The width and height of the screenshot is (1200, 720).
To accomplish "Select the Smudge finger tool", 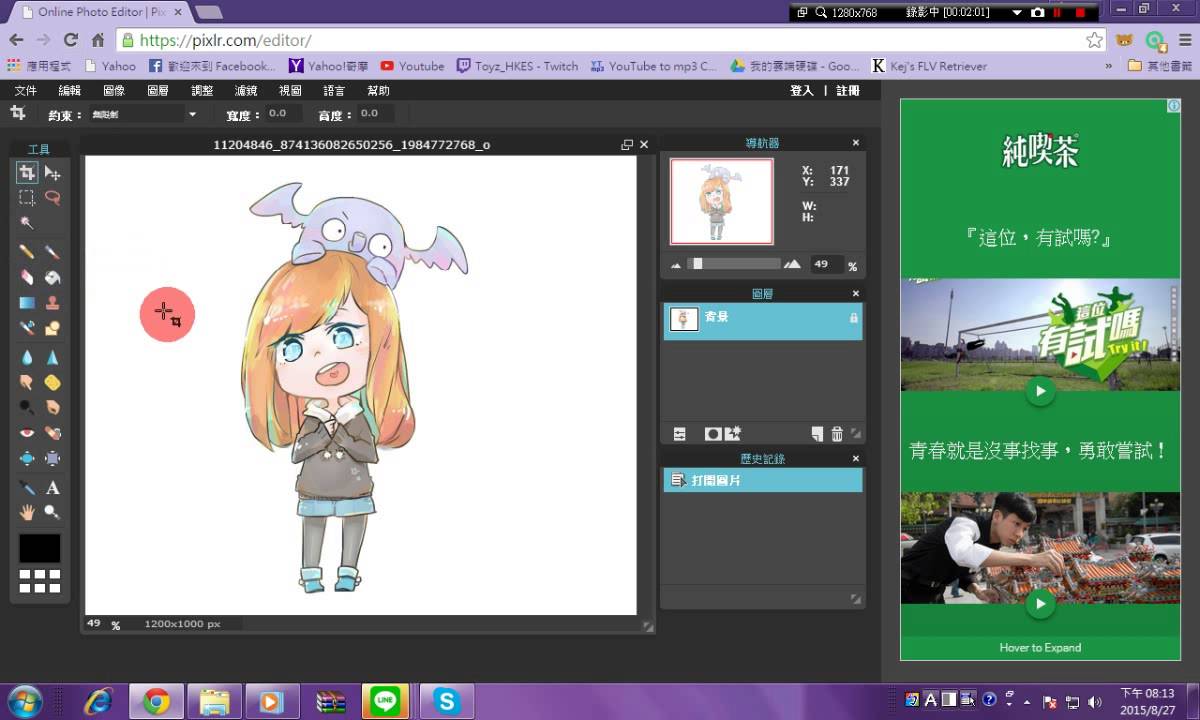I will tap(27, 382).
